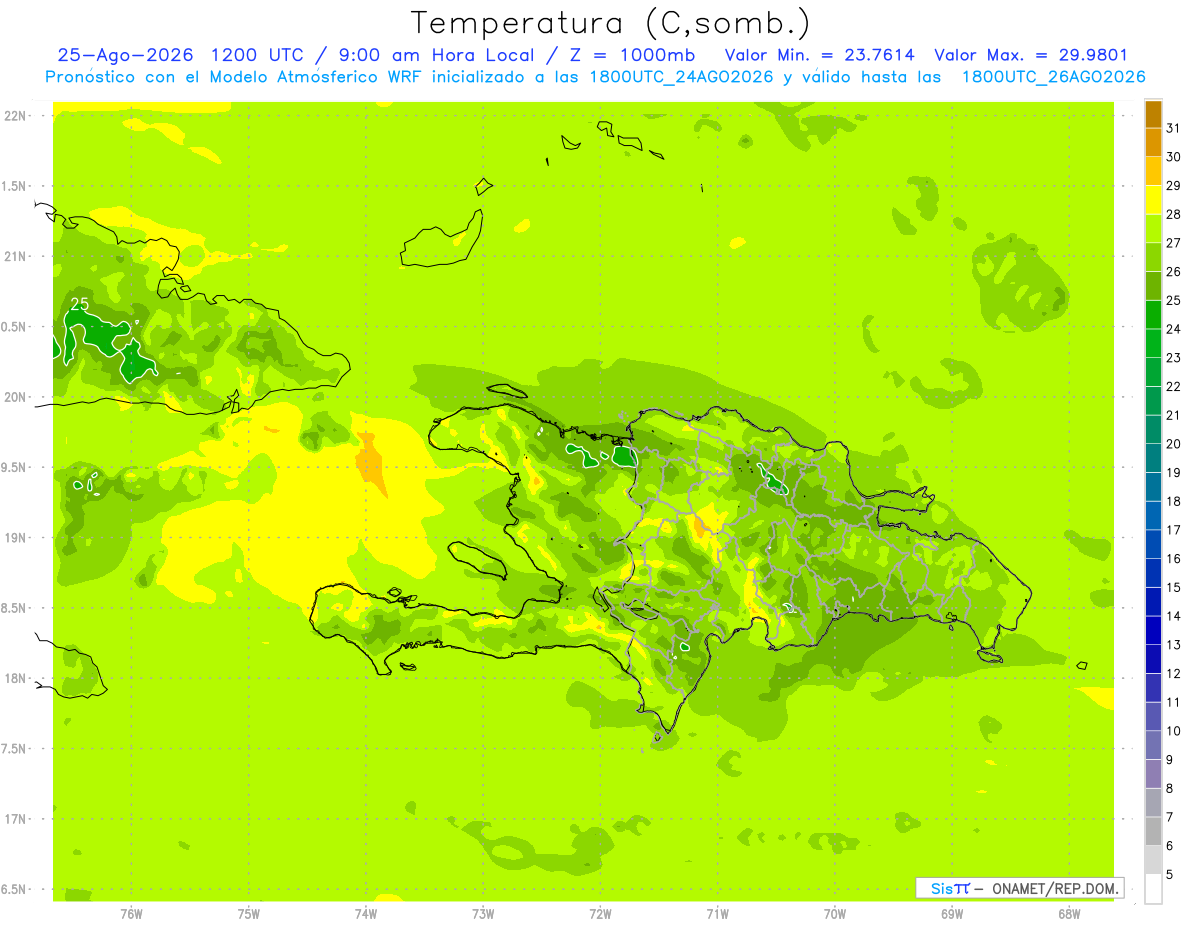Click the latitude label "18N"

(16, 679)
